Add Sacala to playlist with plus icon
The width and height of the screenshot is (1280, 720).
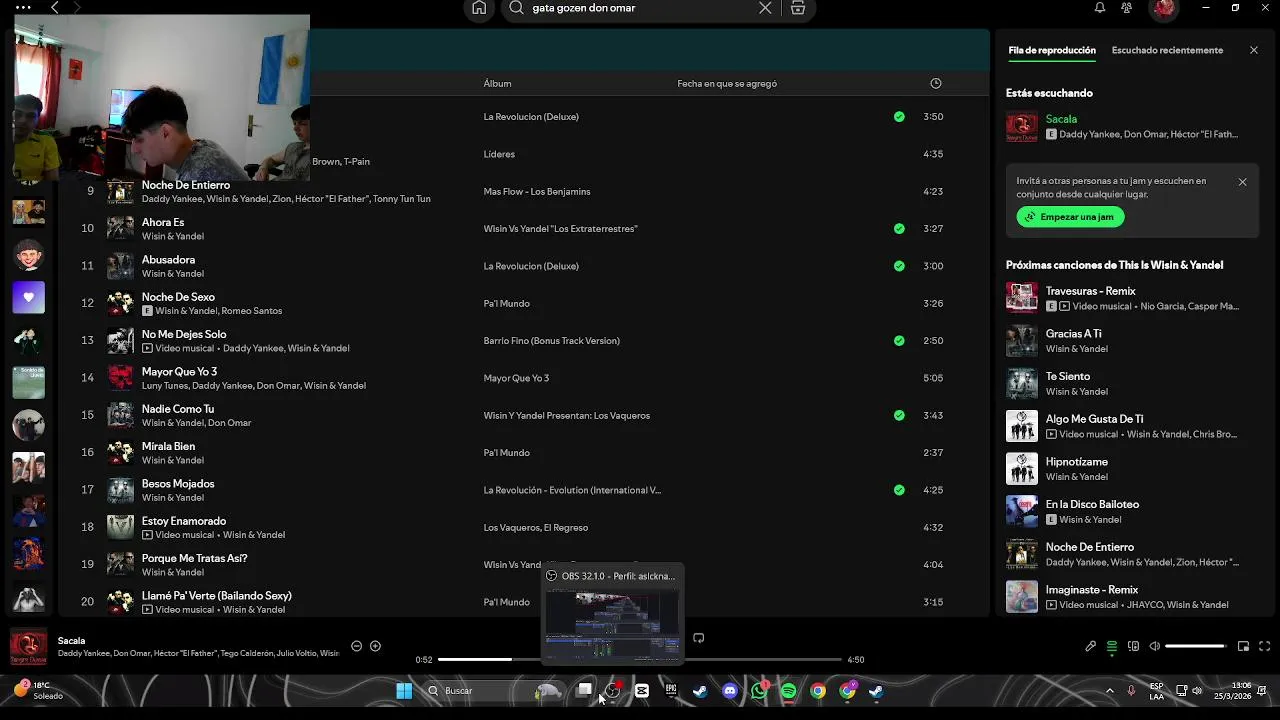click(375, 646)
